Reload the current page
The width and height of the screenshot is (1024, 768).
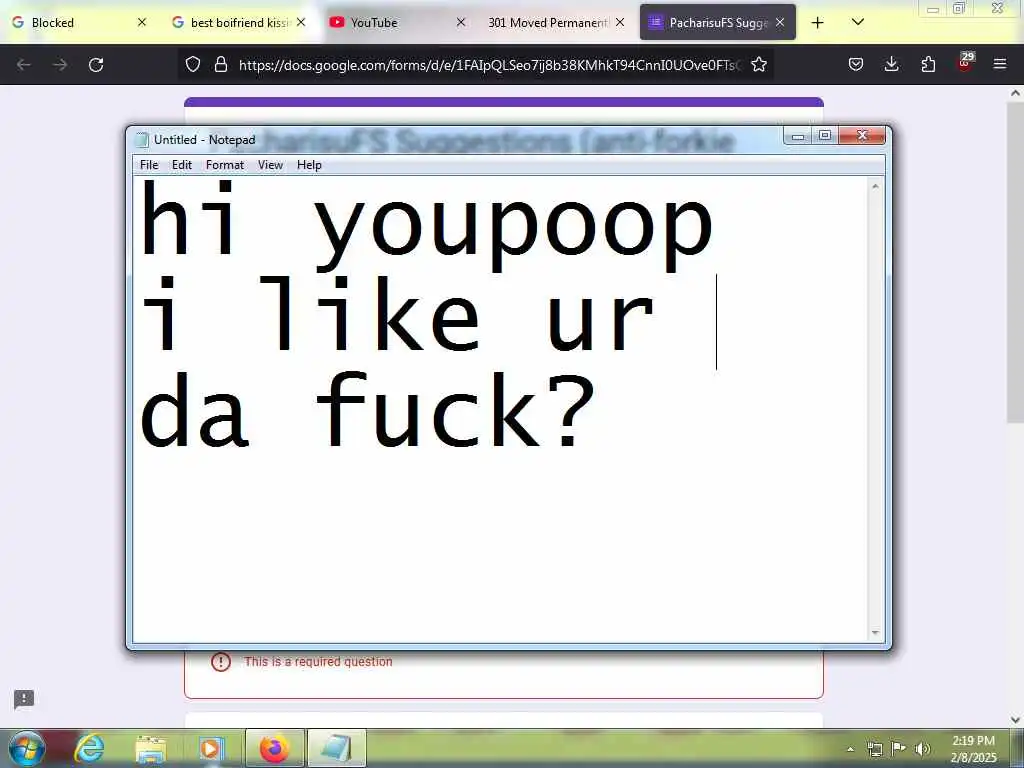tap(96, 65)
